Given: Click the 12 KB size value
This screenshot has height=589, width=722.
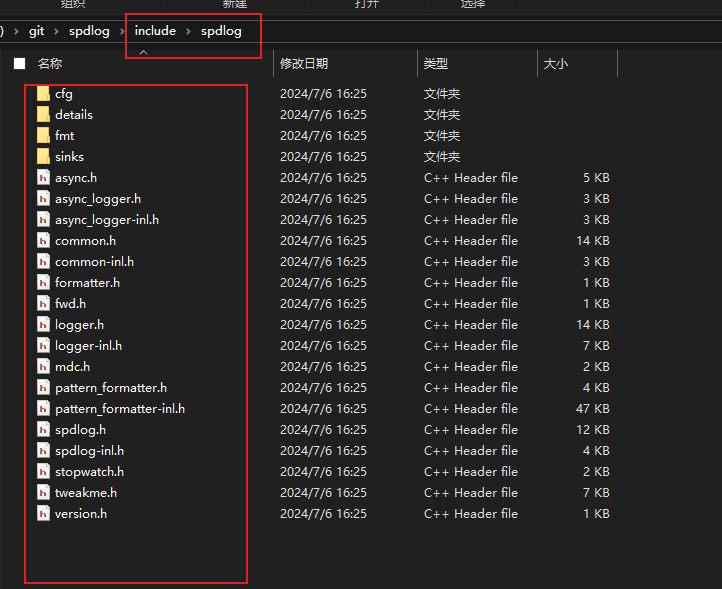Looking at the screenshot, I should point(593,430).
